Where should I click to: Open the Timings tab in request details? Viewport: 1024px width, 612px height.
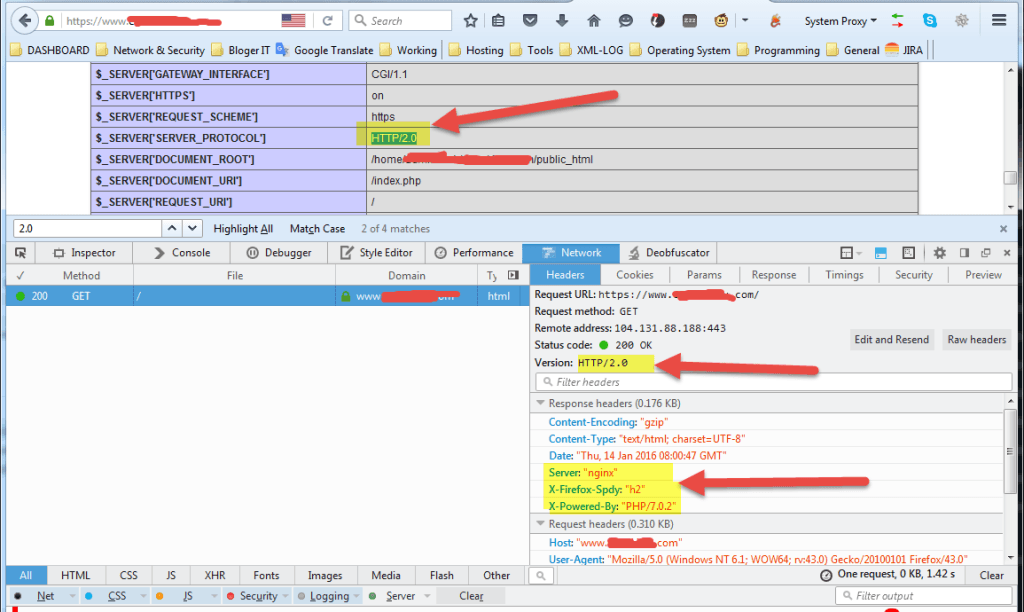pyautogui.click(x=844, y=275)
